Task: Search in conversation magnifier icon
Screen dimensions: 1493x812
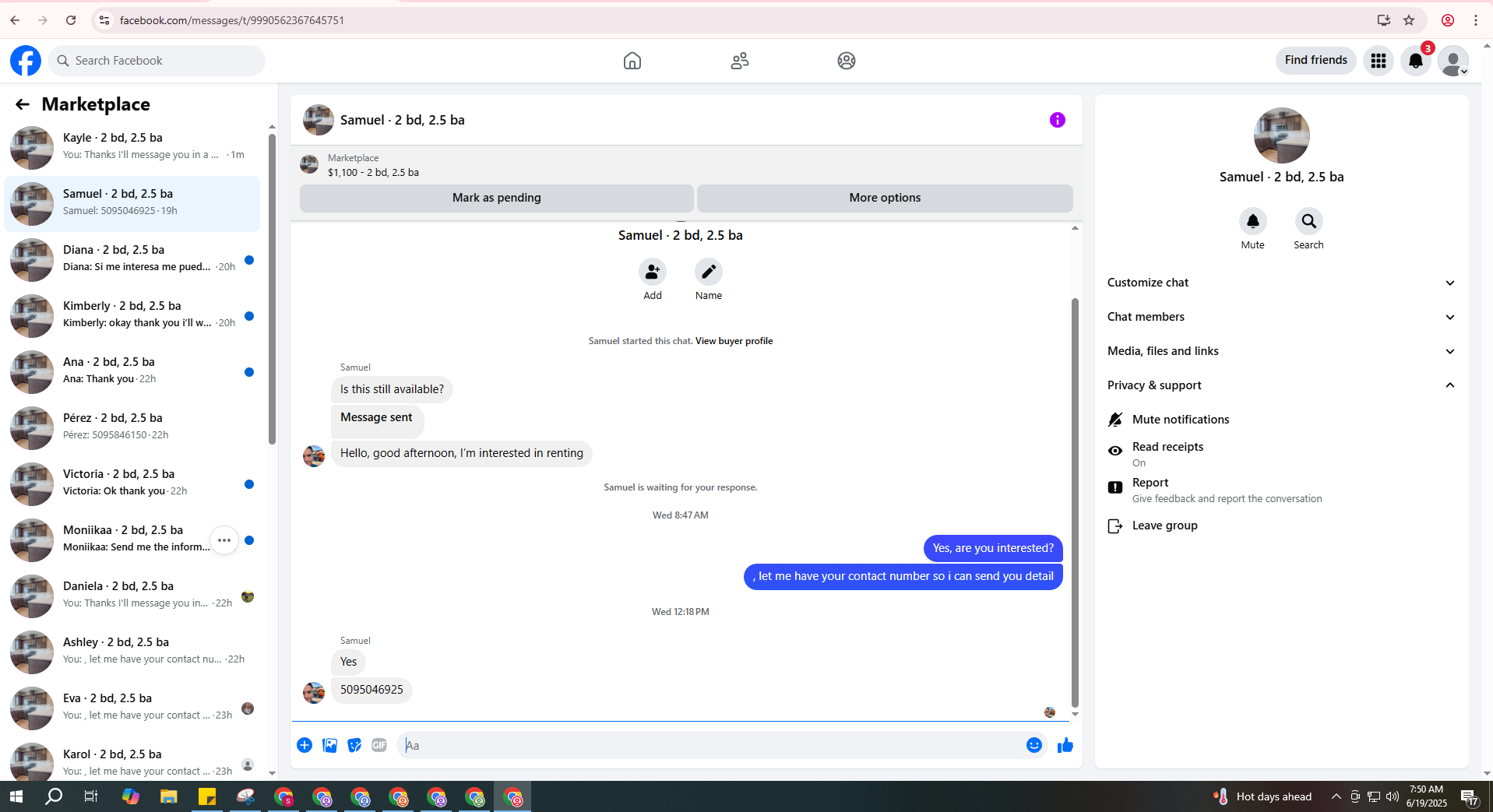Action: [x=1309, y=221]
